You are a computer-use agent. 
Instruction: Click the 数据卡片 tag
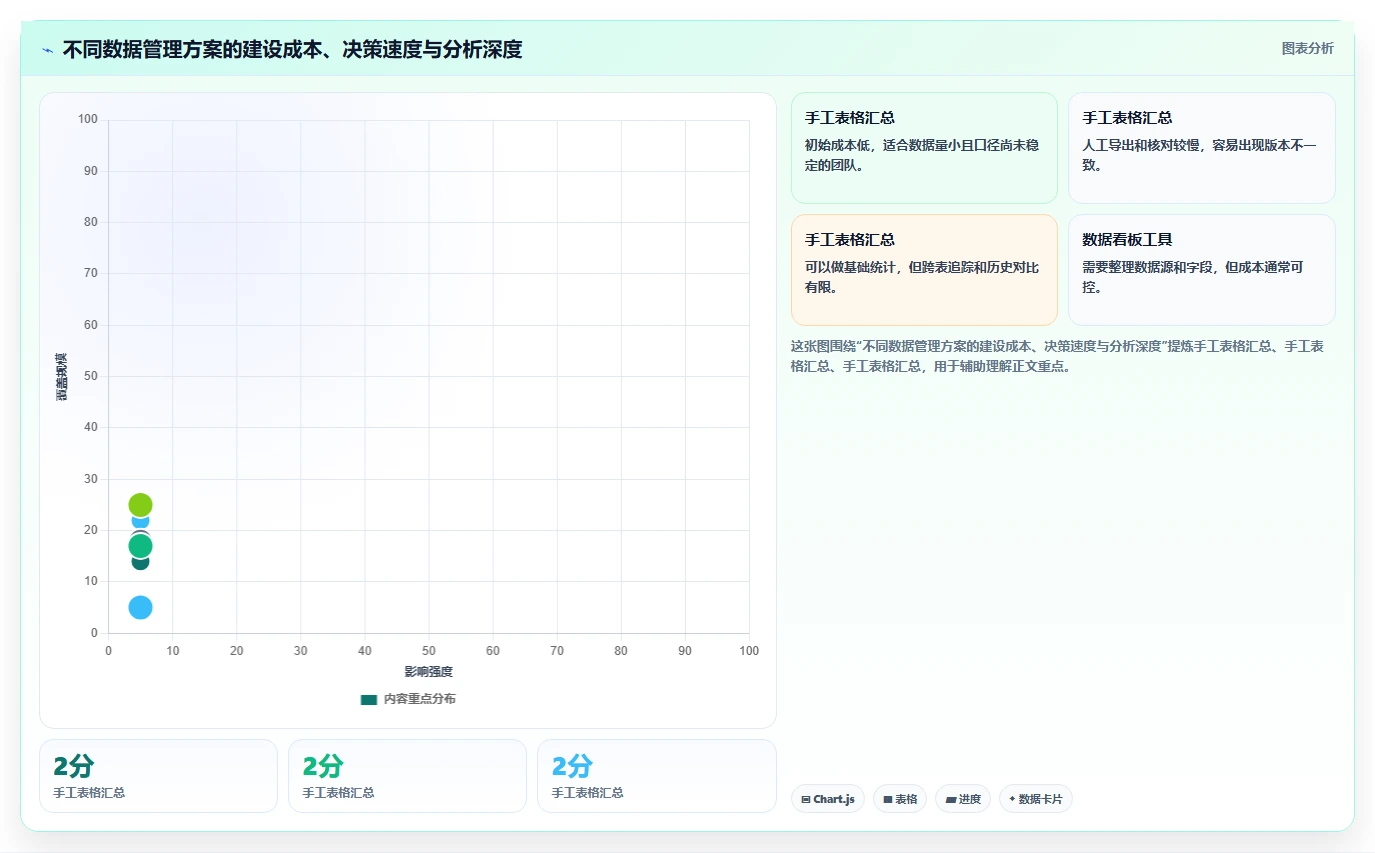click(x=1035, y=799)
